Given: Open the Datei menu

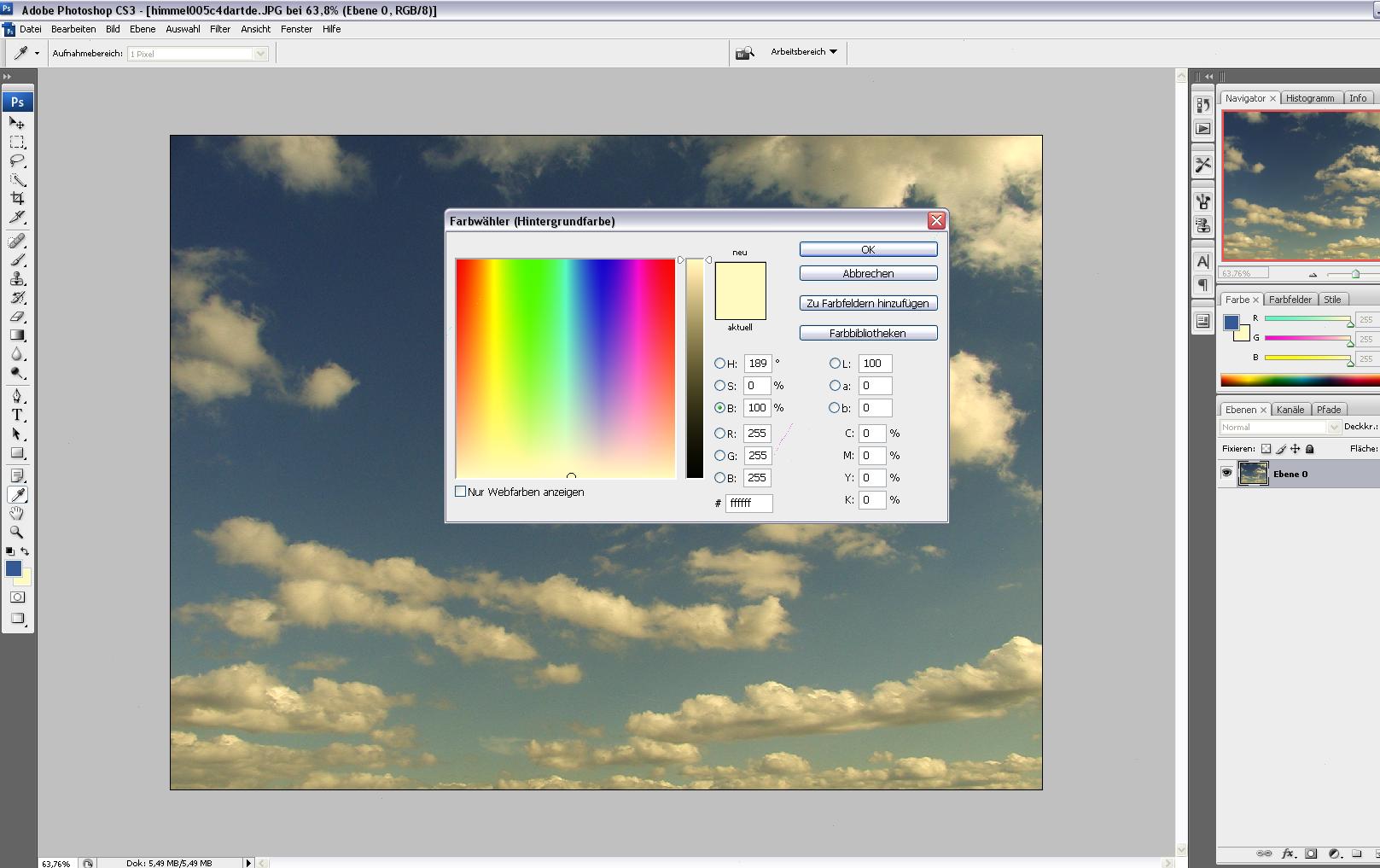Looking at the screenshot, I should (x=31, y=29).
